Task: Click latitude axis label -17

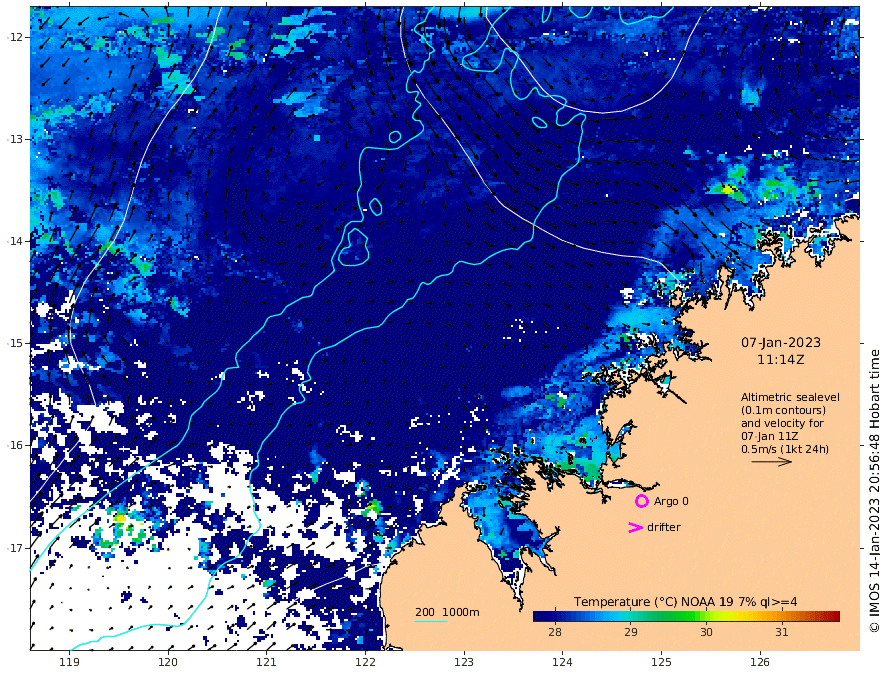Action: pyautogui.click(x=15, y=548)
